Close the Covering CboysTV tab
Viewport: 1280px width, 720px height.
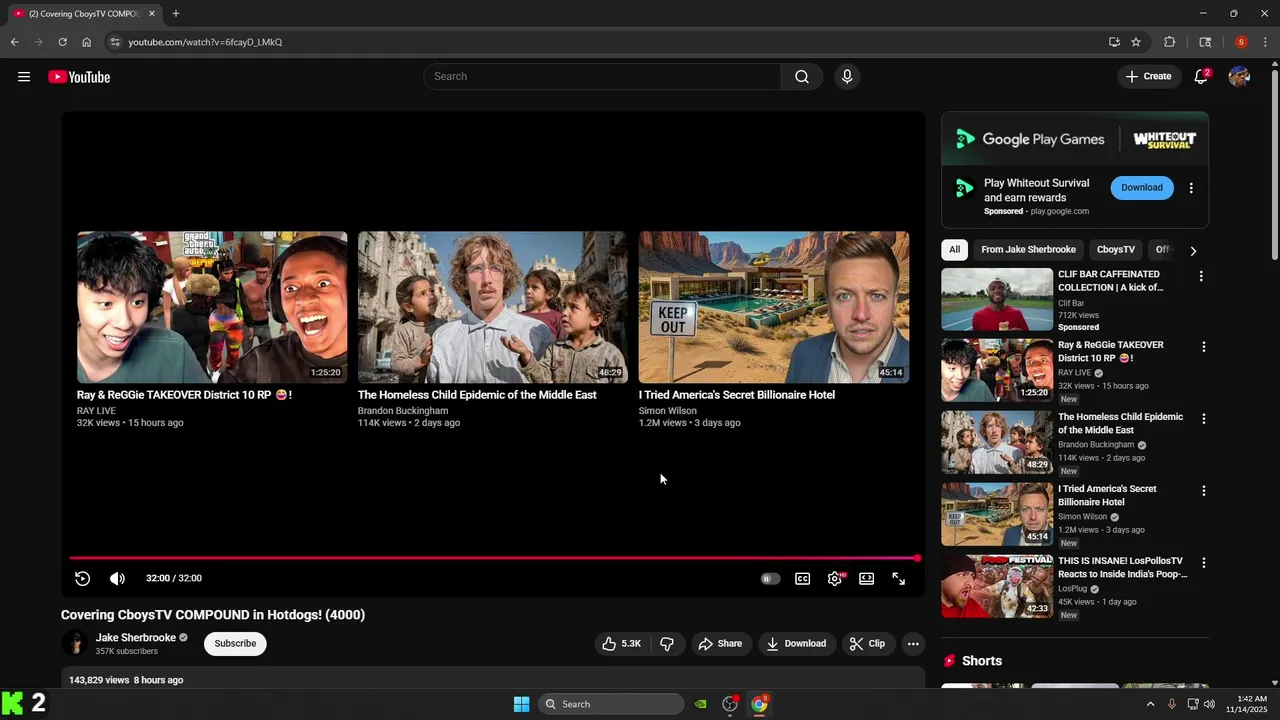pos(152,13)
